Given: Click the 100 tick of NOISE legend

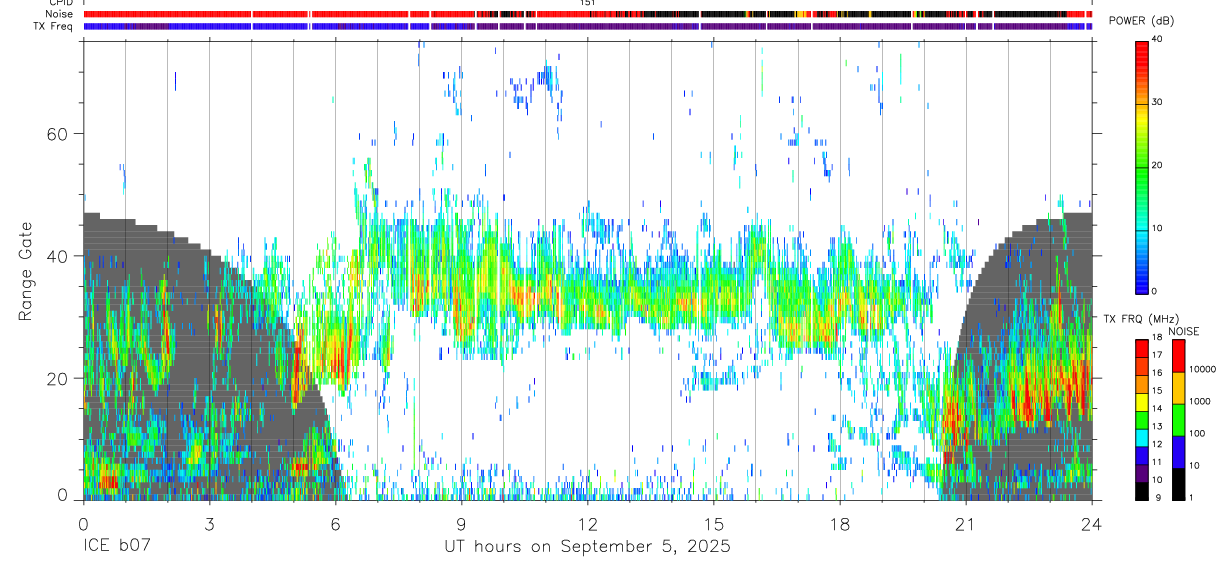Looking at the screenshot, I should pyautogui.click(x=1197, y=433).
